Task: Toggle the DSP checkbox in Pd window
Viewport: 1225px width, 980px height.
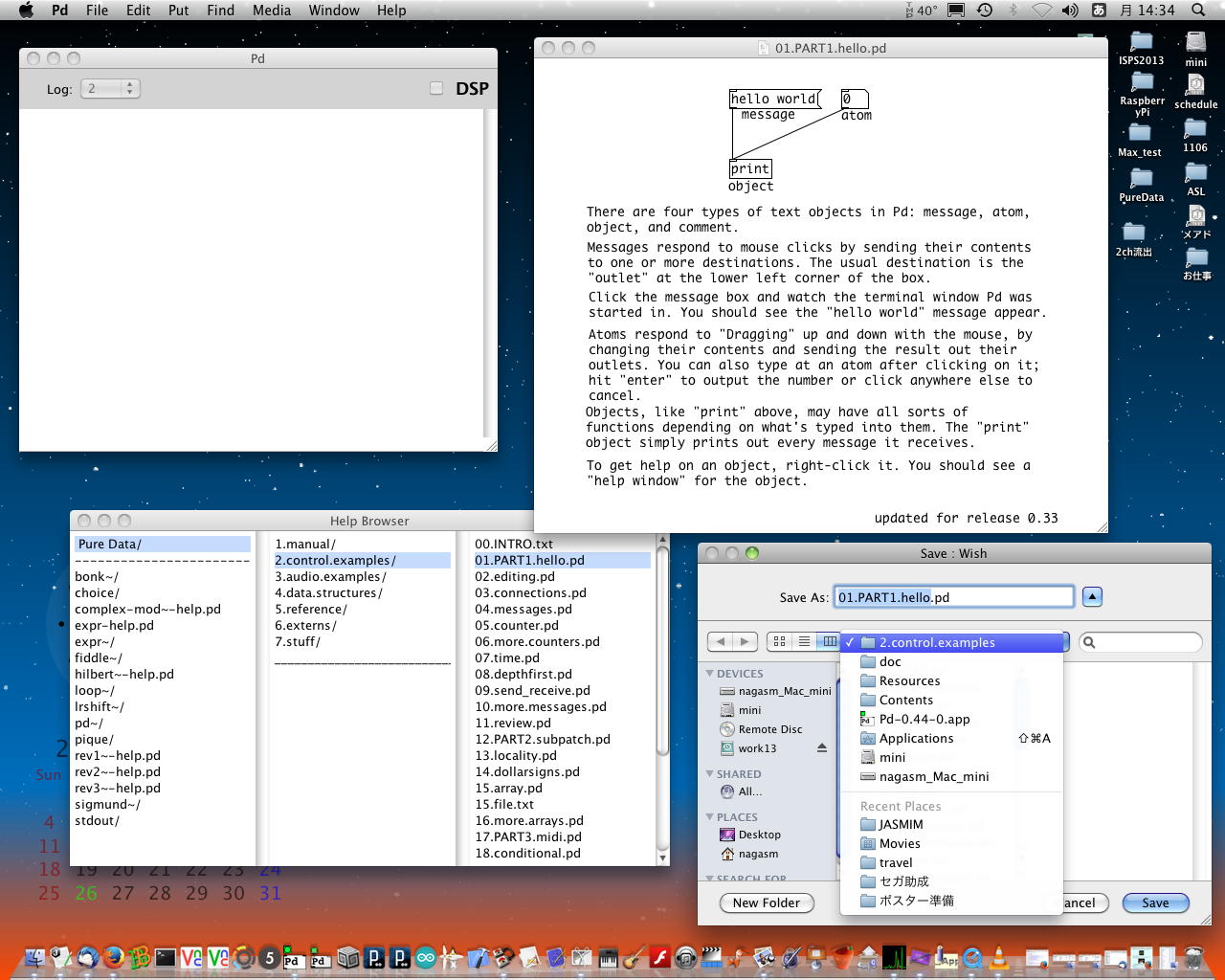Action: coord(436,88)
